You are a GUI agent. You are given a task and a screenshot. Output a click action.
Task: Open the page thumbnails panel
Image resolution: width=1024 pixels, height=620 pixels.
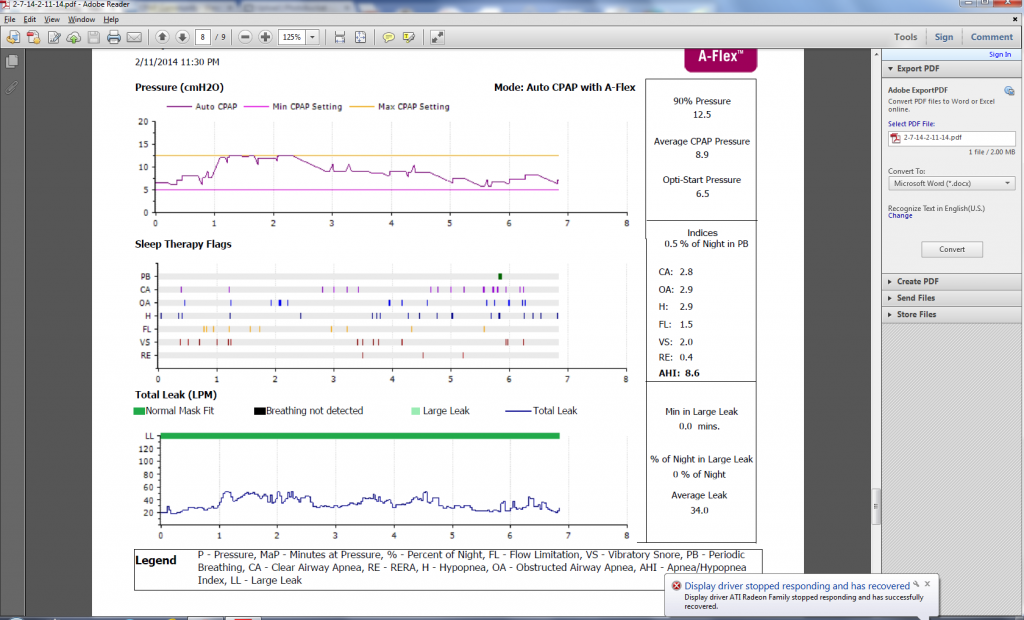pos(12,61)
